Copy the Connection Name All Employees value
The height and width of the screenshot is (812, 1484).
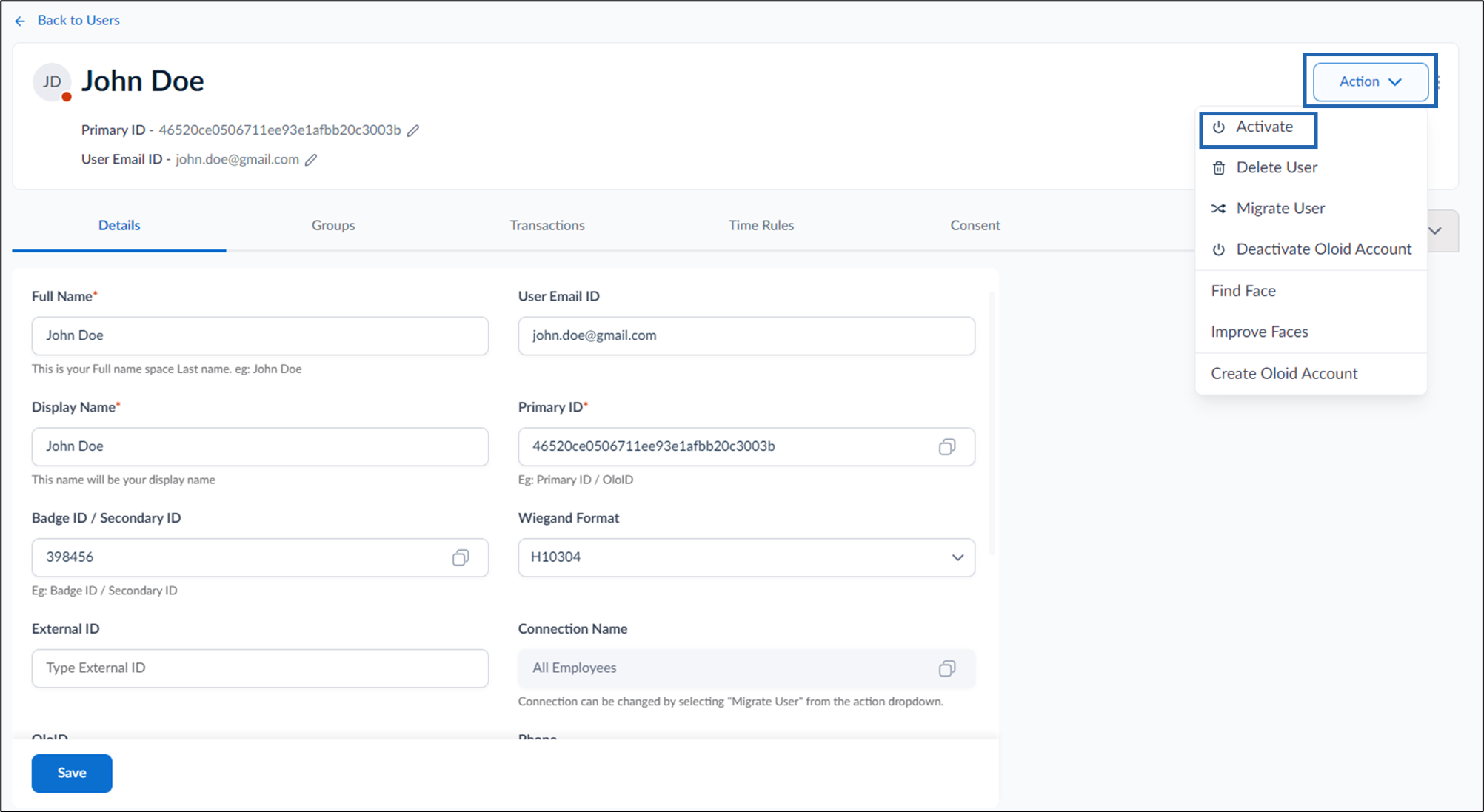(946, 668)
